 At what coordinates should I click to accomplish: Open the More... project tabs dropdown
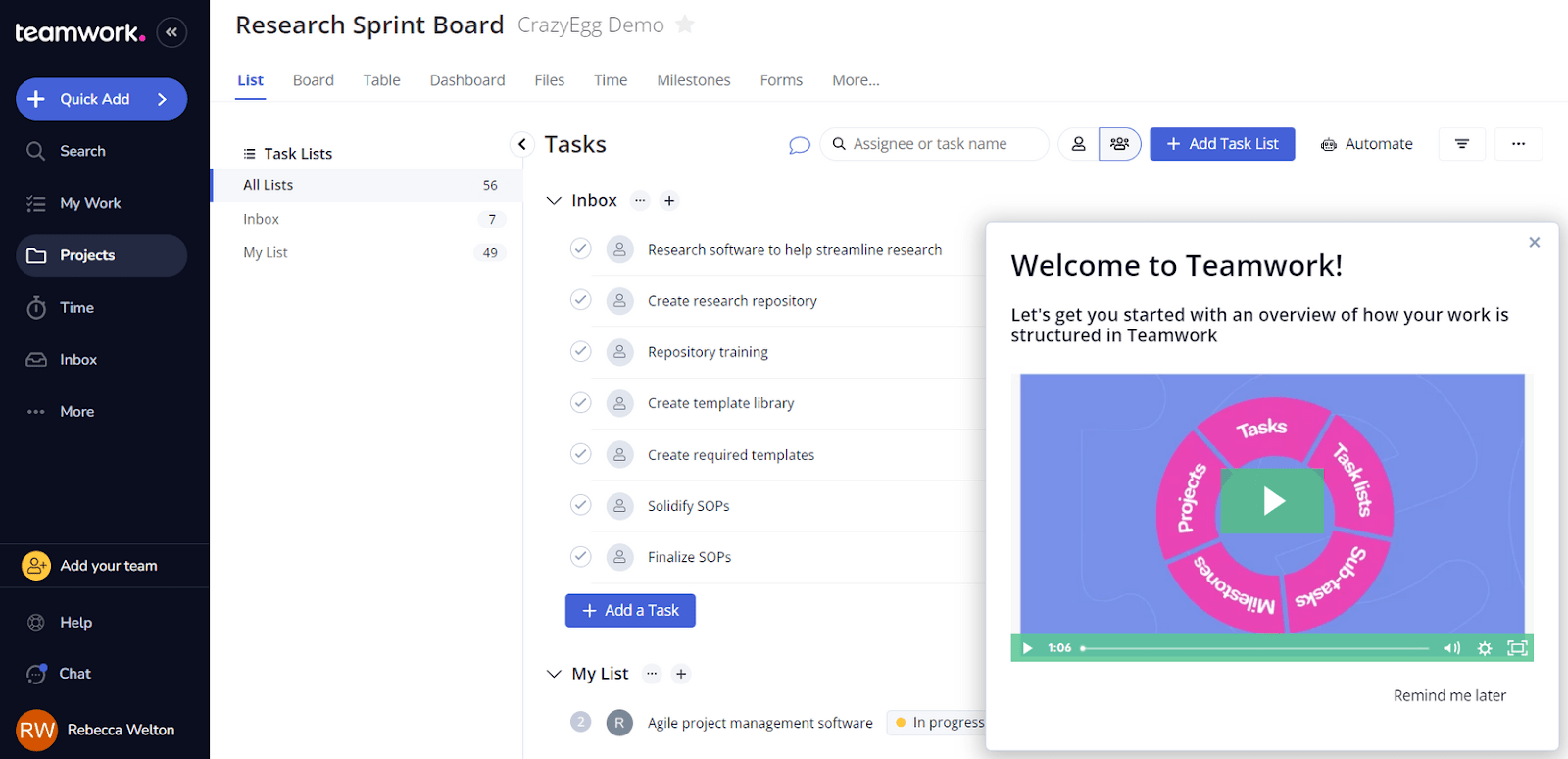(x=856, y=80)
